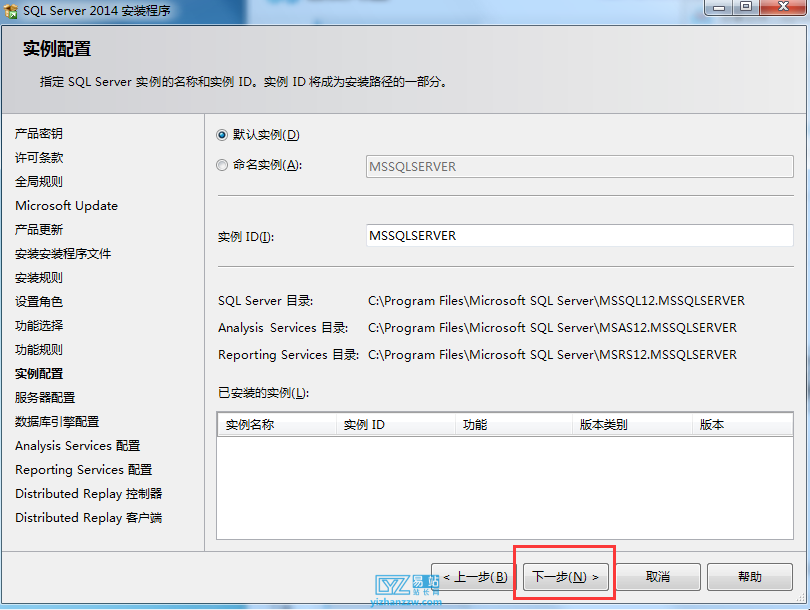Open Analysis Services 配置
810x610 pixels.
pyautogui.click(x=75, y=445)
